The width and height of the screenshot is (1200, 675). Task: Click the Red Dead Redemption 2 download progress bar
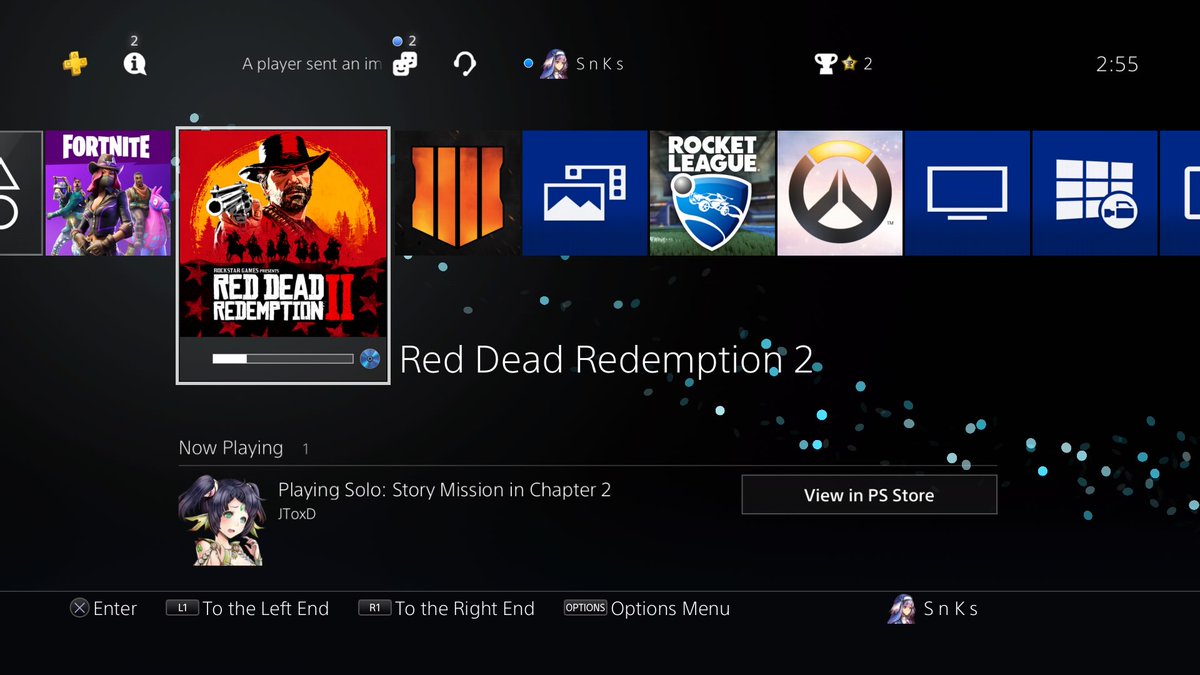click(283, 358)
